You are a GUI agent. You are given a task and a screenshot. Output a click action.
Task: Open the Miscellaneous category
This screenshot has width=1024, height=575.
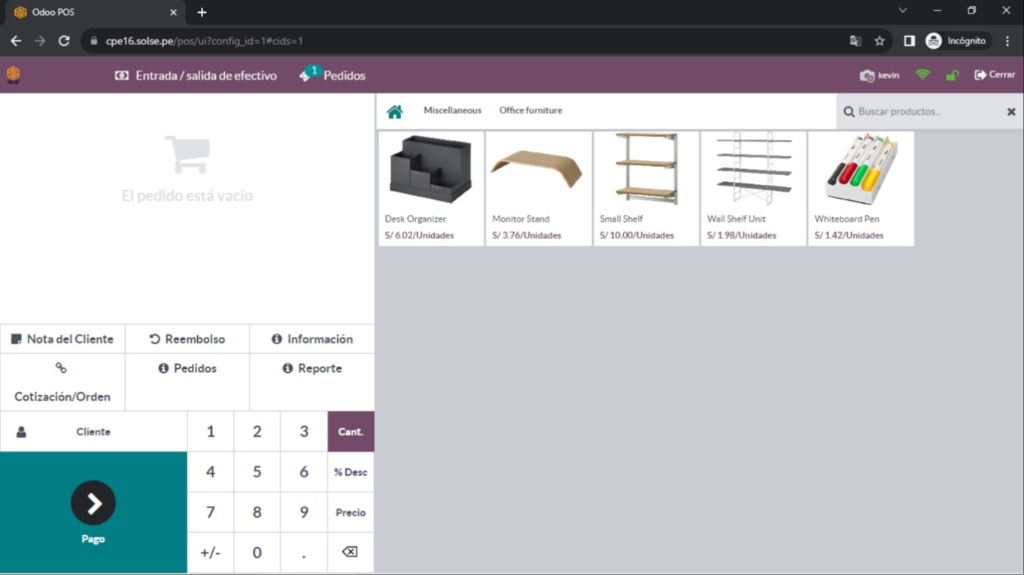point(452,111)
